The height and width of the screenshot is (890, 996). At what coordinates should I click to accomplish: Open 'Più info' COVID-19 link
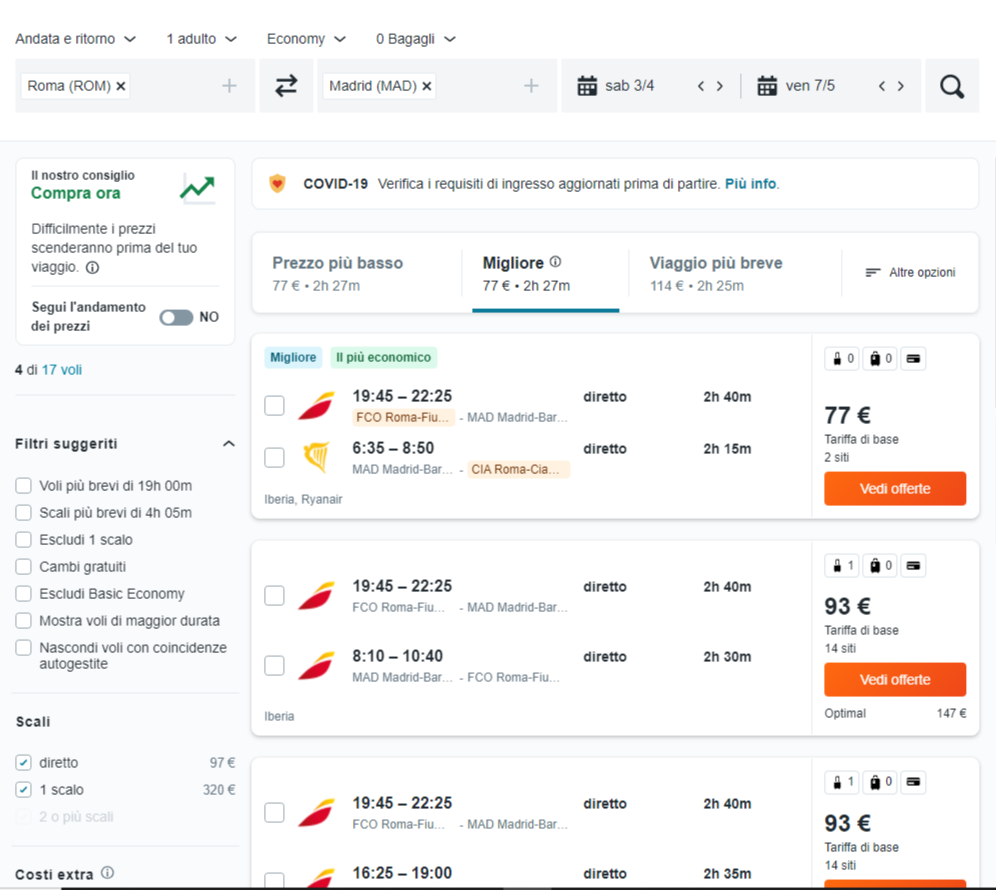[751, 184]
